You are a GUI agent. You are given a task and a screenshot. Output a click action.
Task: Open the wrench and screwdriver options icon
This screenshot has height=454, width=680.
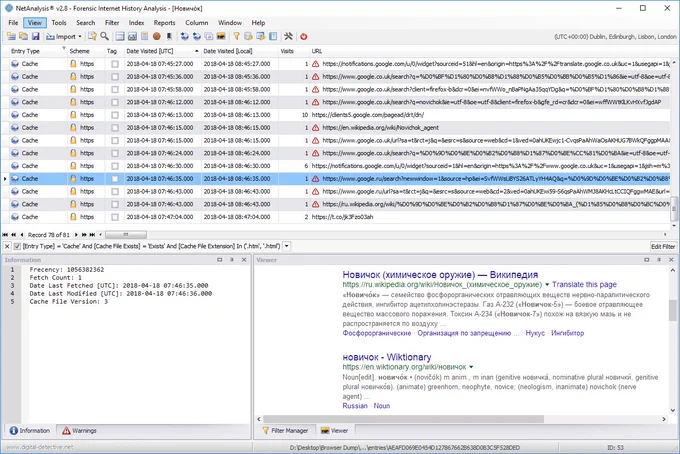288,36
